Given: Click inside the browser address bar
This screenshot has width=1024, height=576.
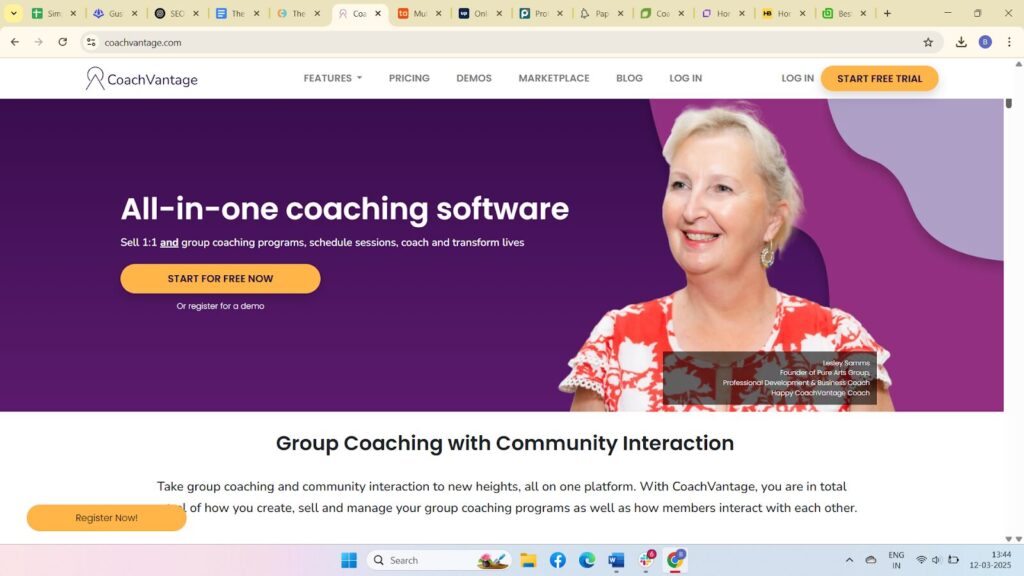Looking at the screenshot, I should click(x=300, y=42).
